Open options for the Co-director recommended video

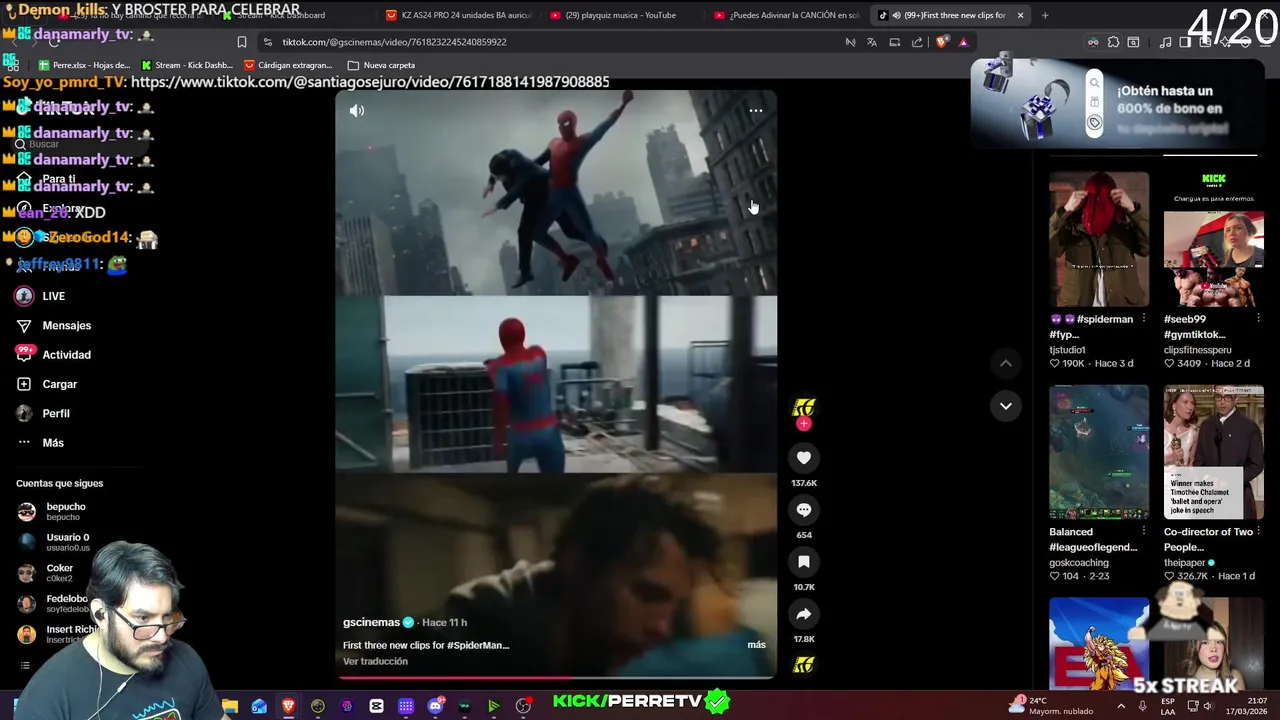pyautogui.click(x=1258, y=532)
